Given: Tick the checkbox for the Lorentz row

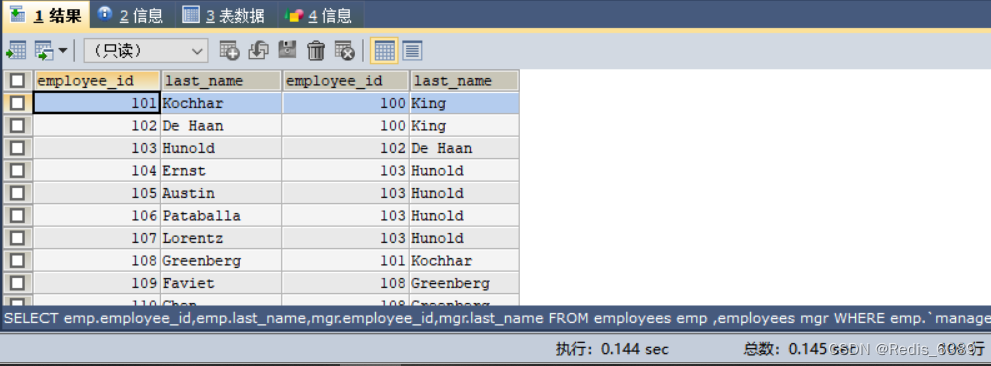Looking at the screenshot, I should (x=17, y=238).
